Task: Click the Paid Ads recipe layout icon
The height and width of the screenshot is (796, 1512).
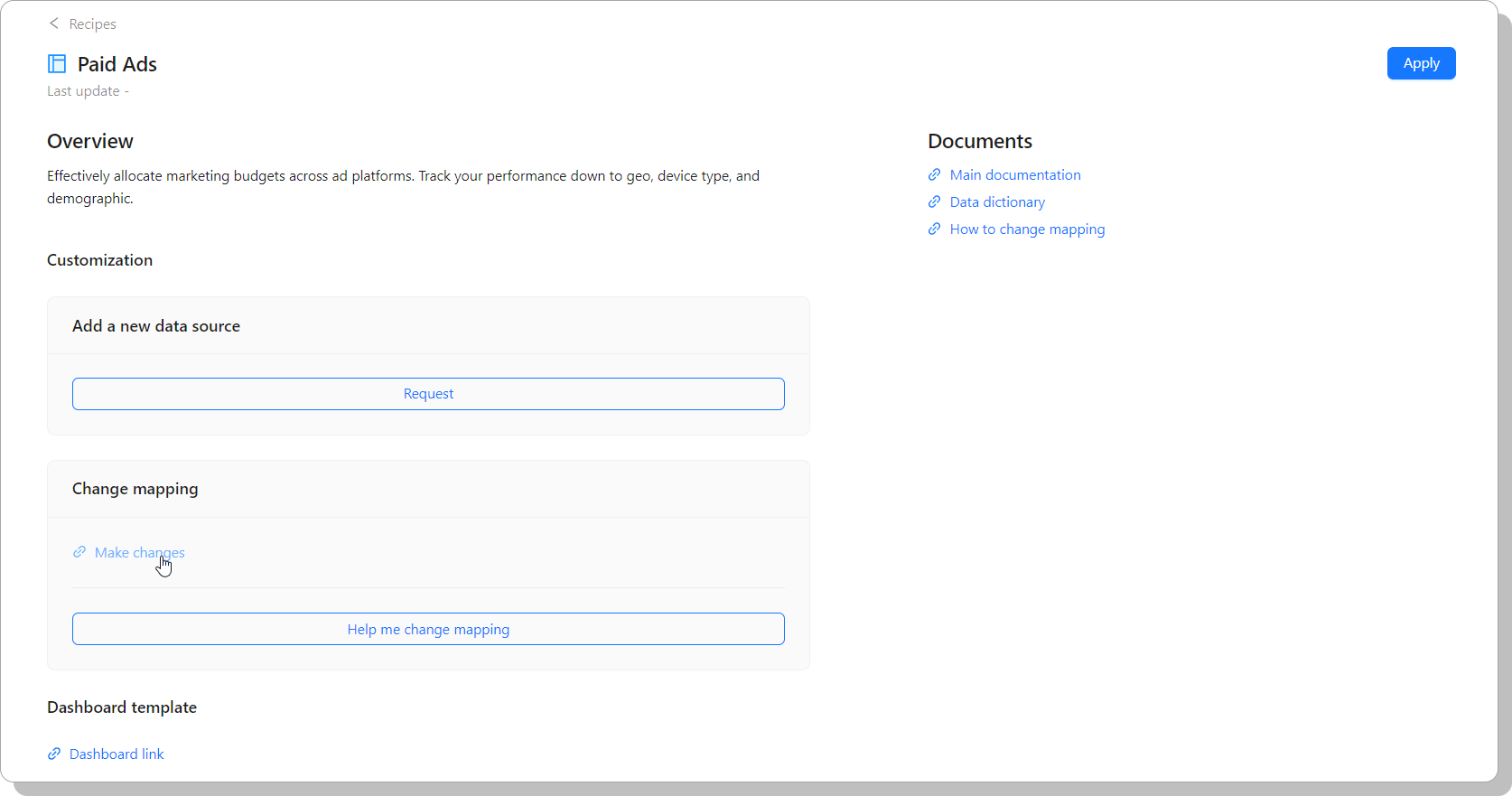Action: pyautogui.click(x=57, y=64)
